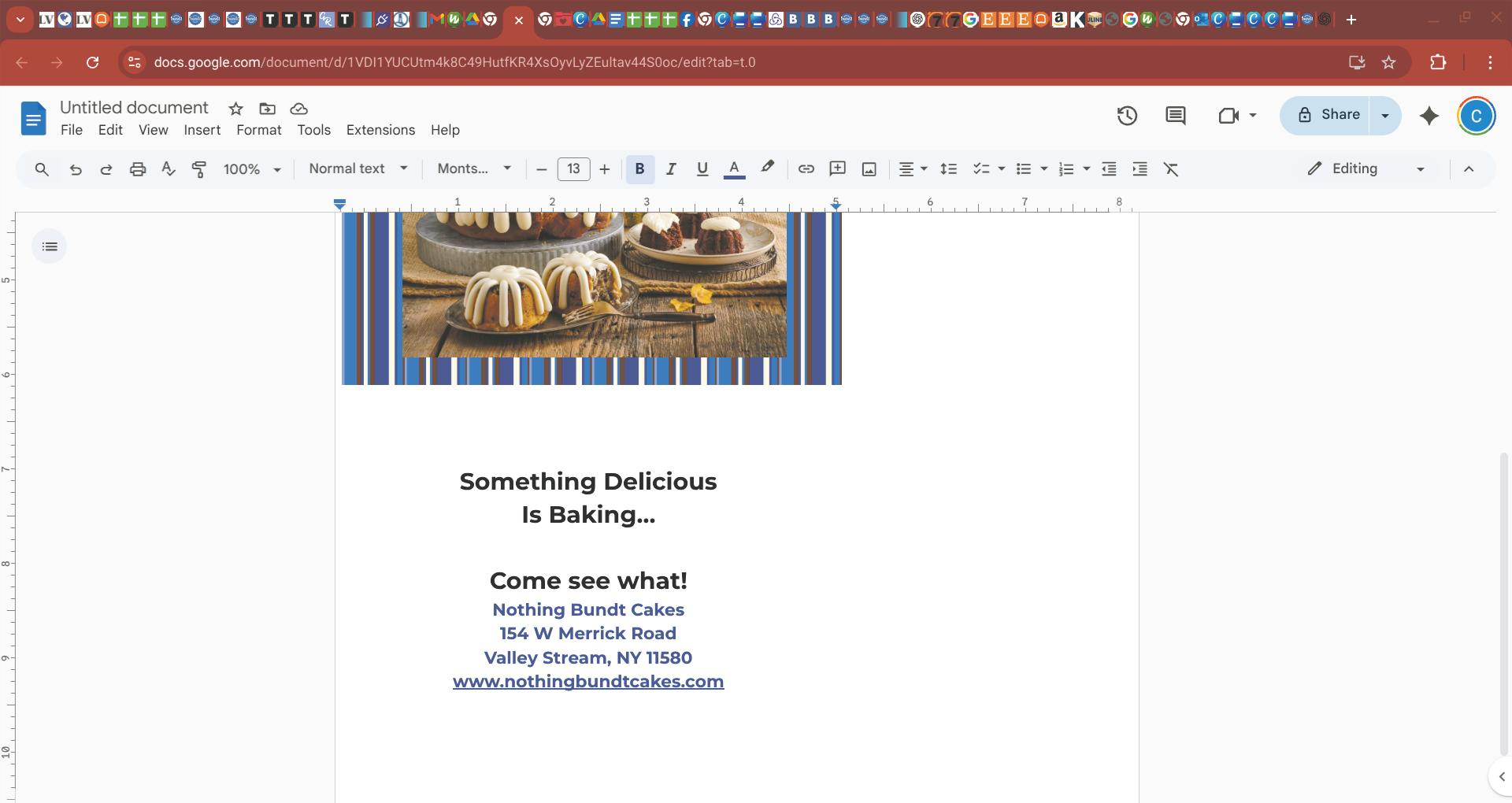Open line and paragraph spacing
1512x803 pixels.
(948, 169)
